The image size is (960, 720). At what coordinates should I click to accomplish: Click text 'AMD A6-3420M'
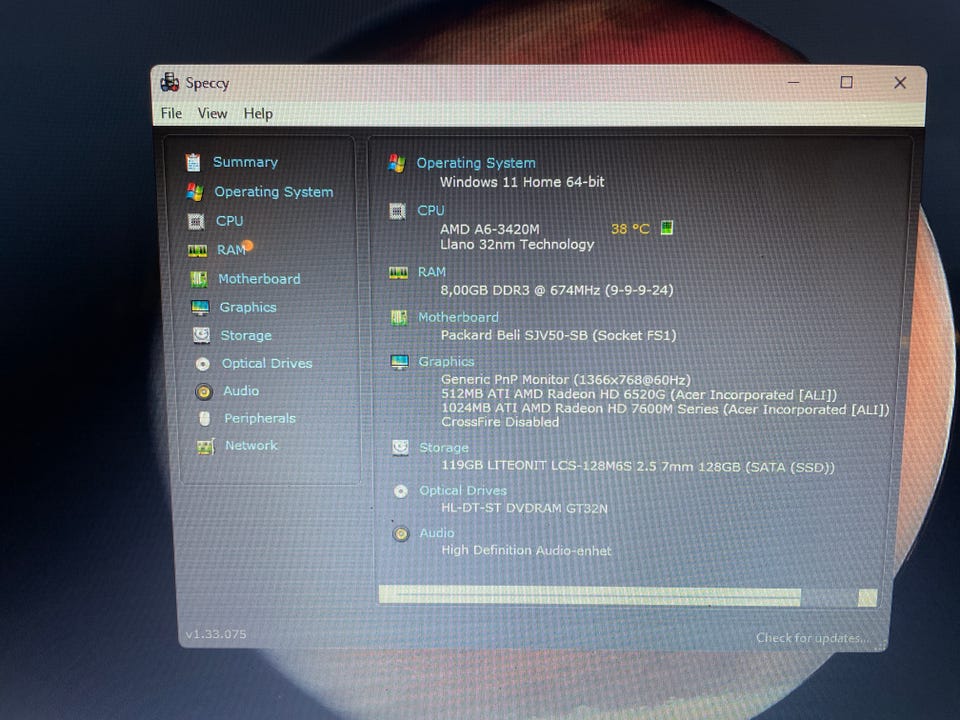pyautogui.click(x=490, y=230)
